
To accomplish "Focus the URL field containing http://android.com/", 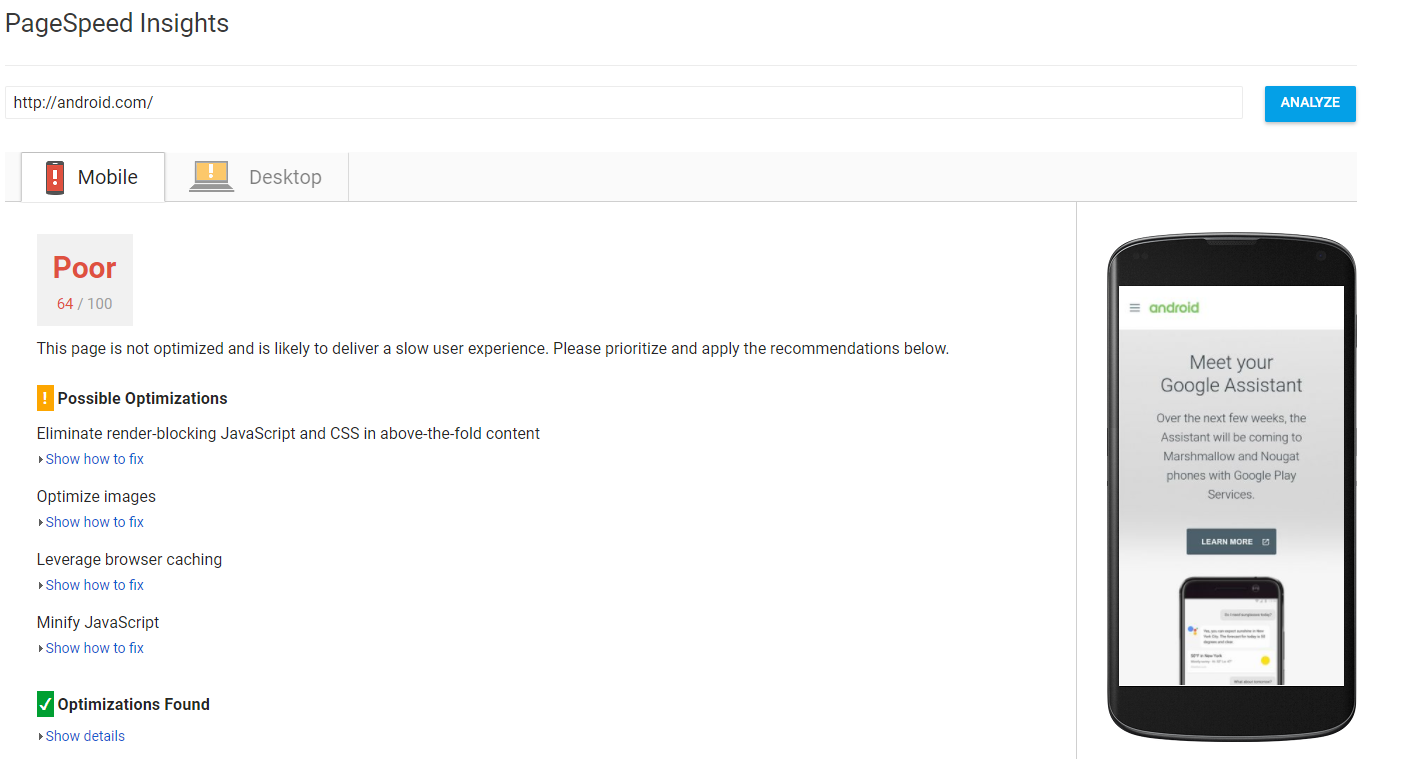I will [x=624, y=103].
